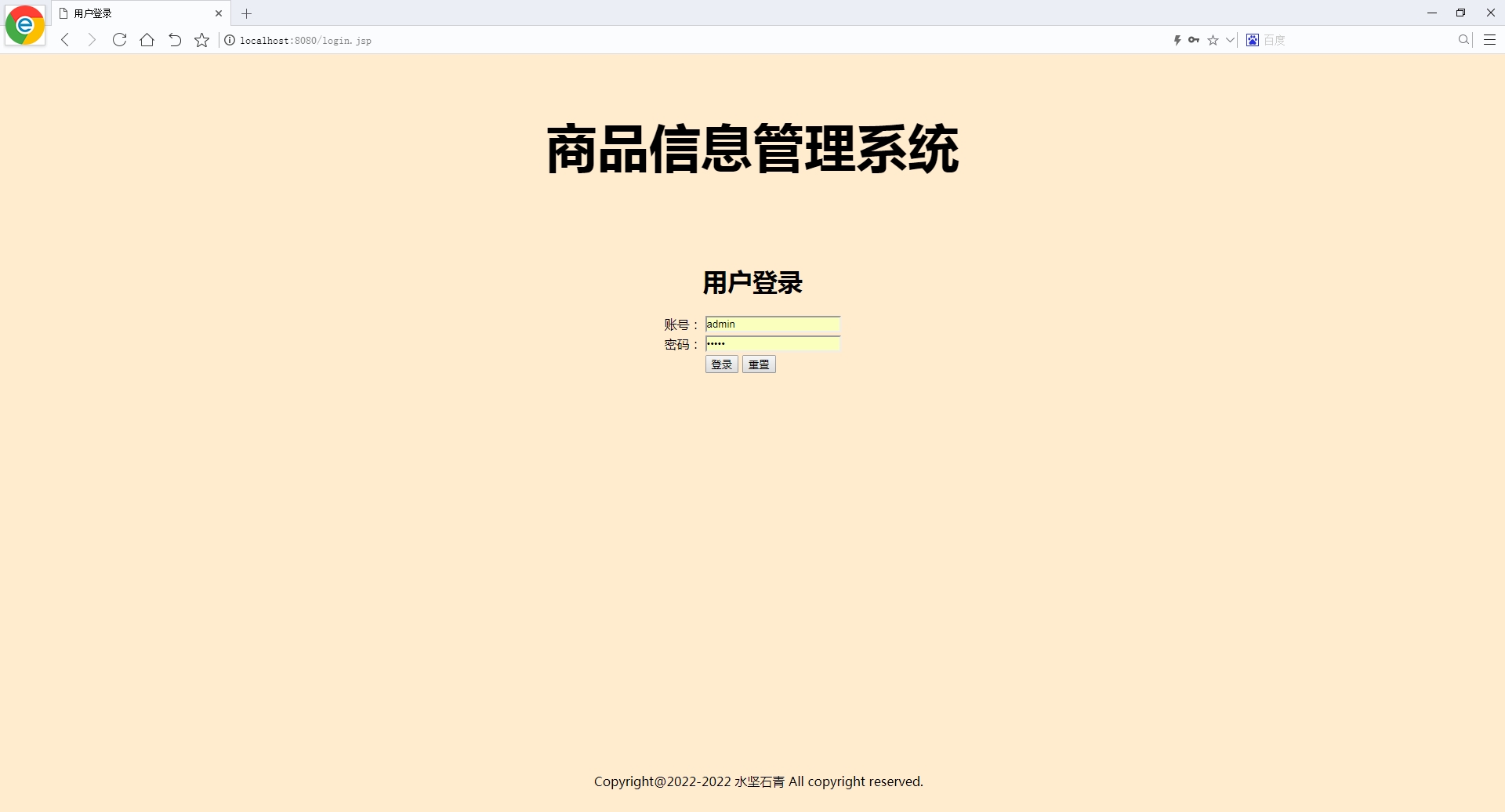Select the home page icon

coord(147,40)
